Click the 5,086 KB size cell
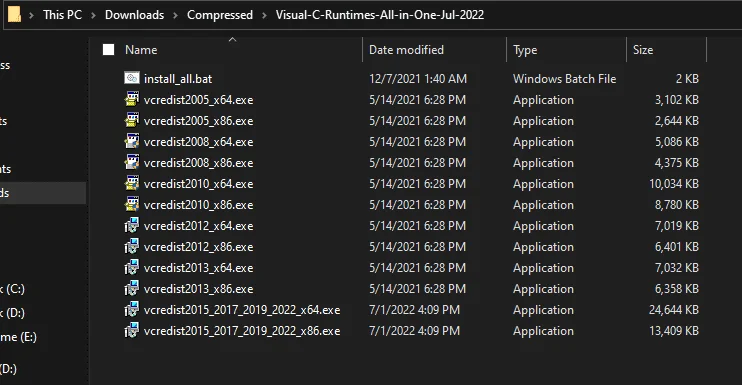This screenshot has height=385, width=742. (x=677, y=141)
